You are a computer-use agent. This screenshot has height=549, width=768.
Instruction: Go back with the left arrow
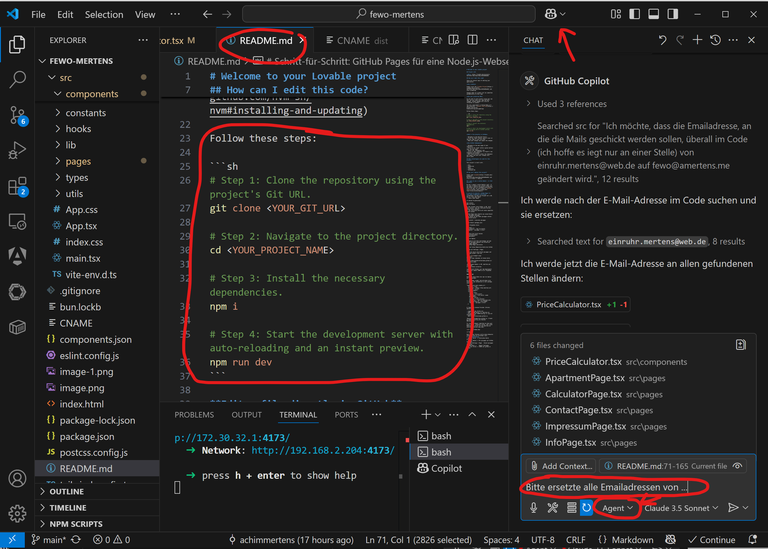point(207,14)
